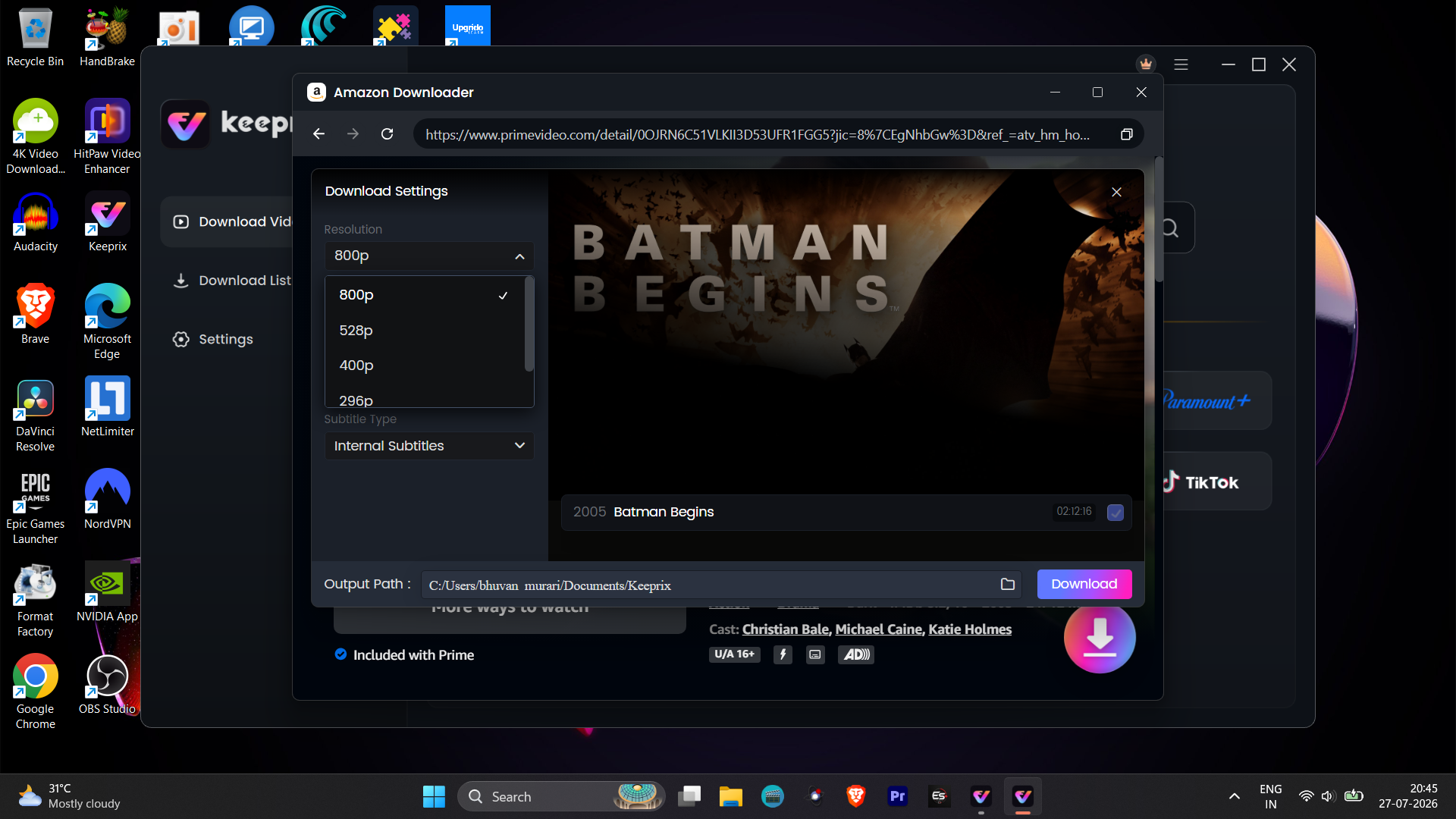1456x819 pixels.
Task: Click the resolution list scrollbar
Action: pyautogui.click(x=529, y=325)
